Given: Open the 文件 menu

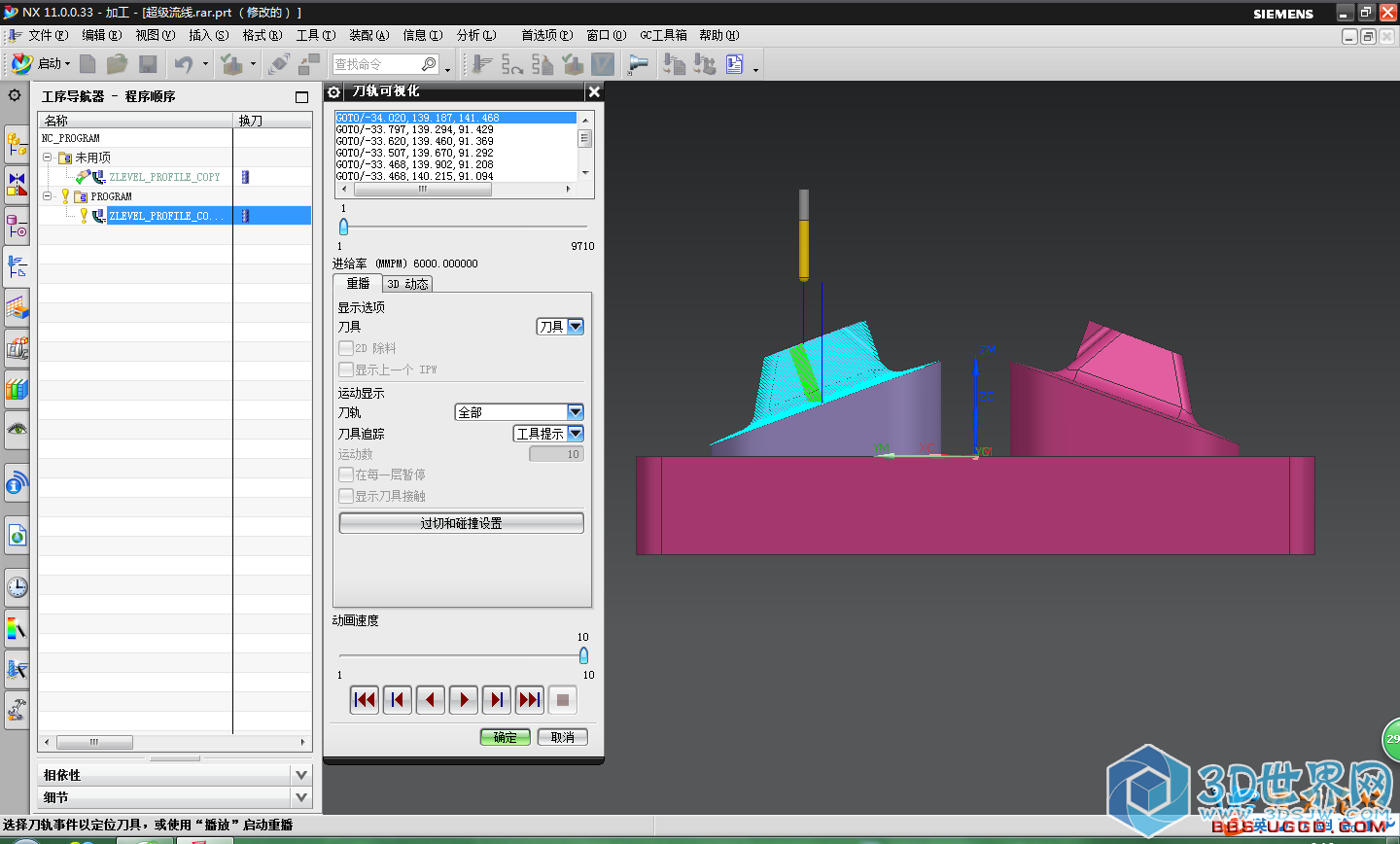Looking at the screenshot, I should (x=48, y=35).
